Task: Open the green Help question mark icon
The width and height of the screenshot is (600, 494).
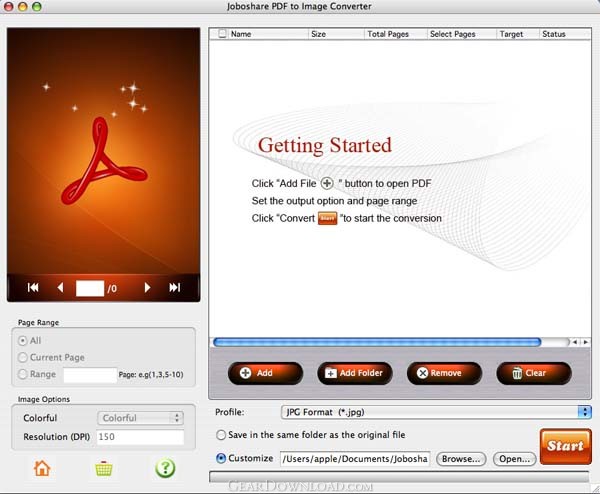Action: pyautogui.click(x=165, y=468)
